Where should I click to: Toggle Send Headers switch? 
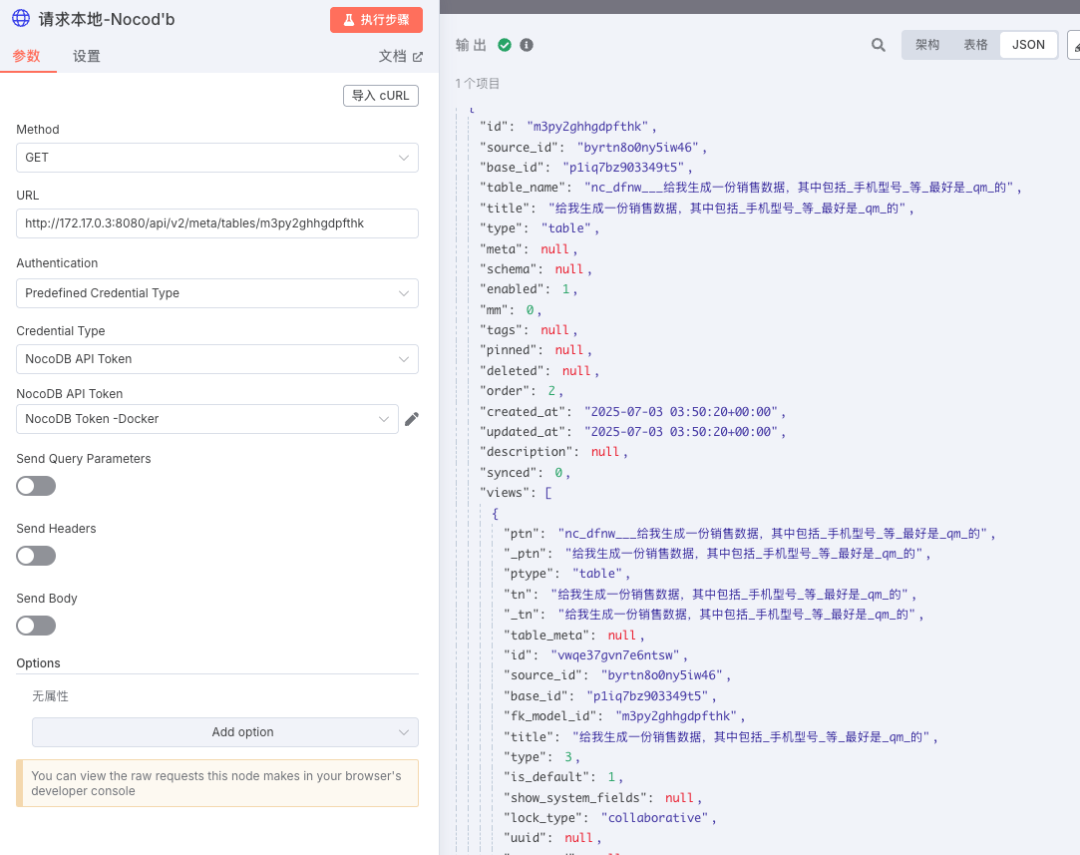[36, 555]
